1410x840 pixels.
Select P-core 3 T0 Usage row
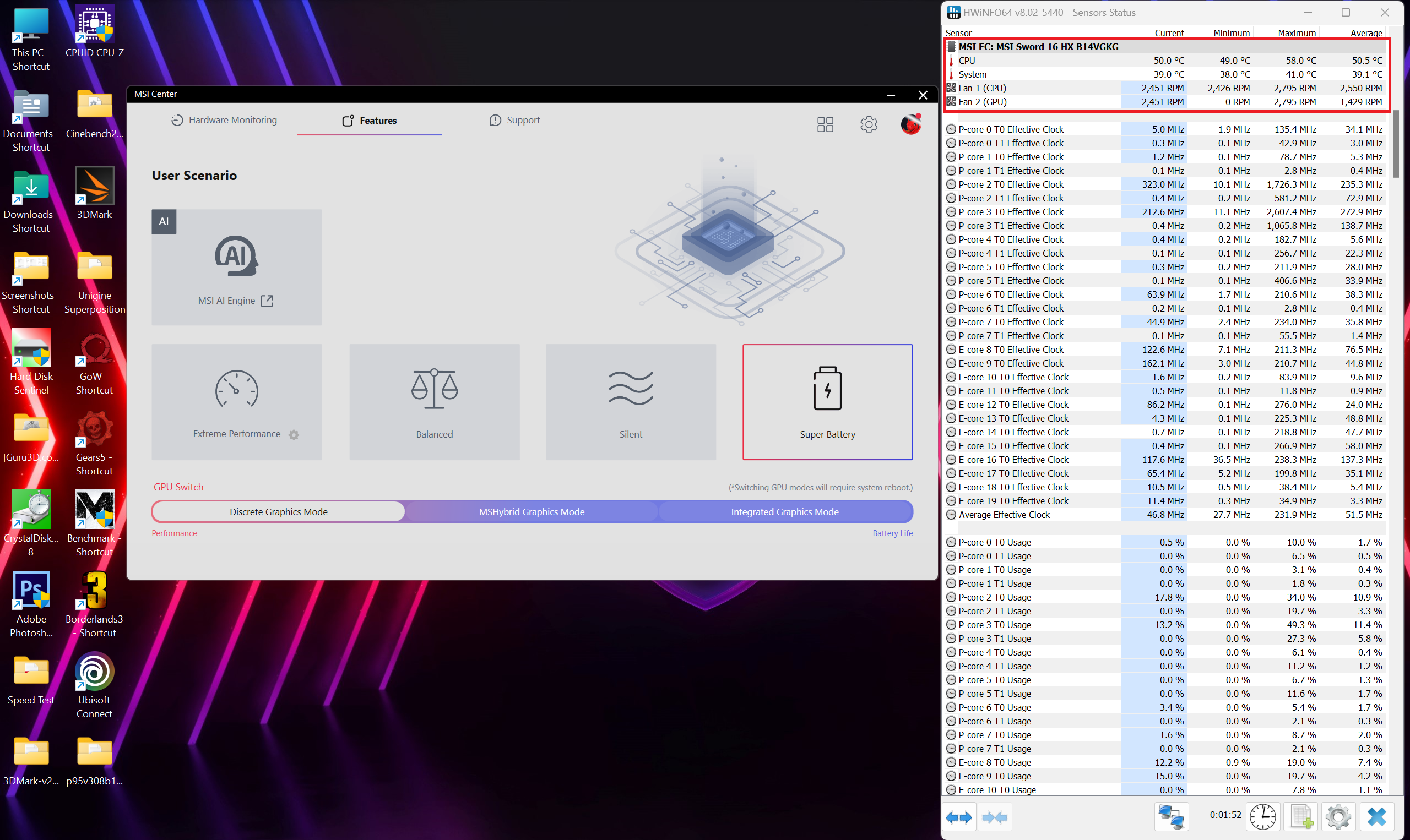click(x=1165, y=625)
